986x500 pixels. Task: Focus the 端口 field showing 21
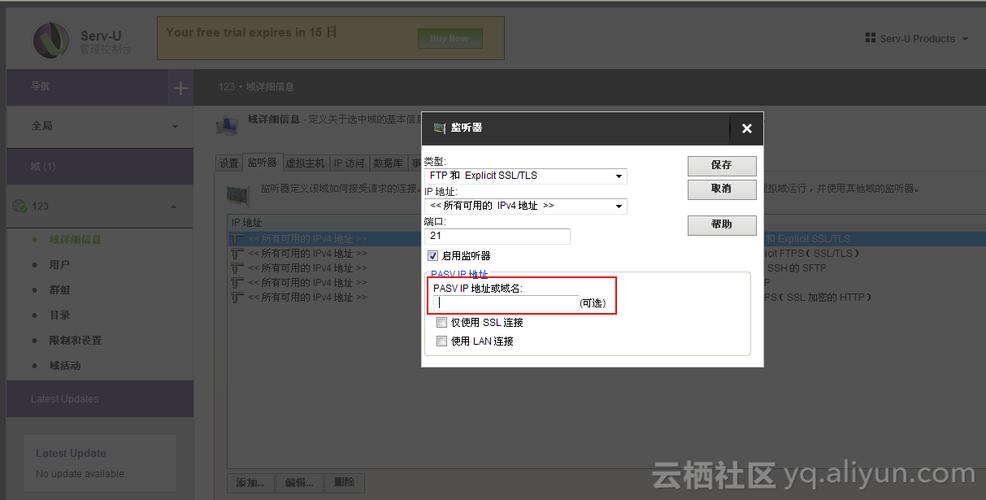click(x=497, y=236)
